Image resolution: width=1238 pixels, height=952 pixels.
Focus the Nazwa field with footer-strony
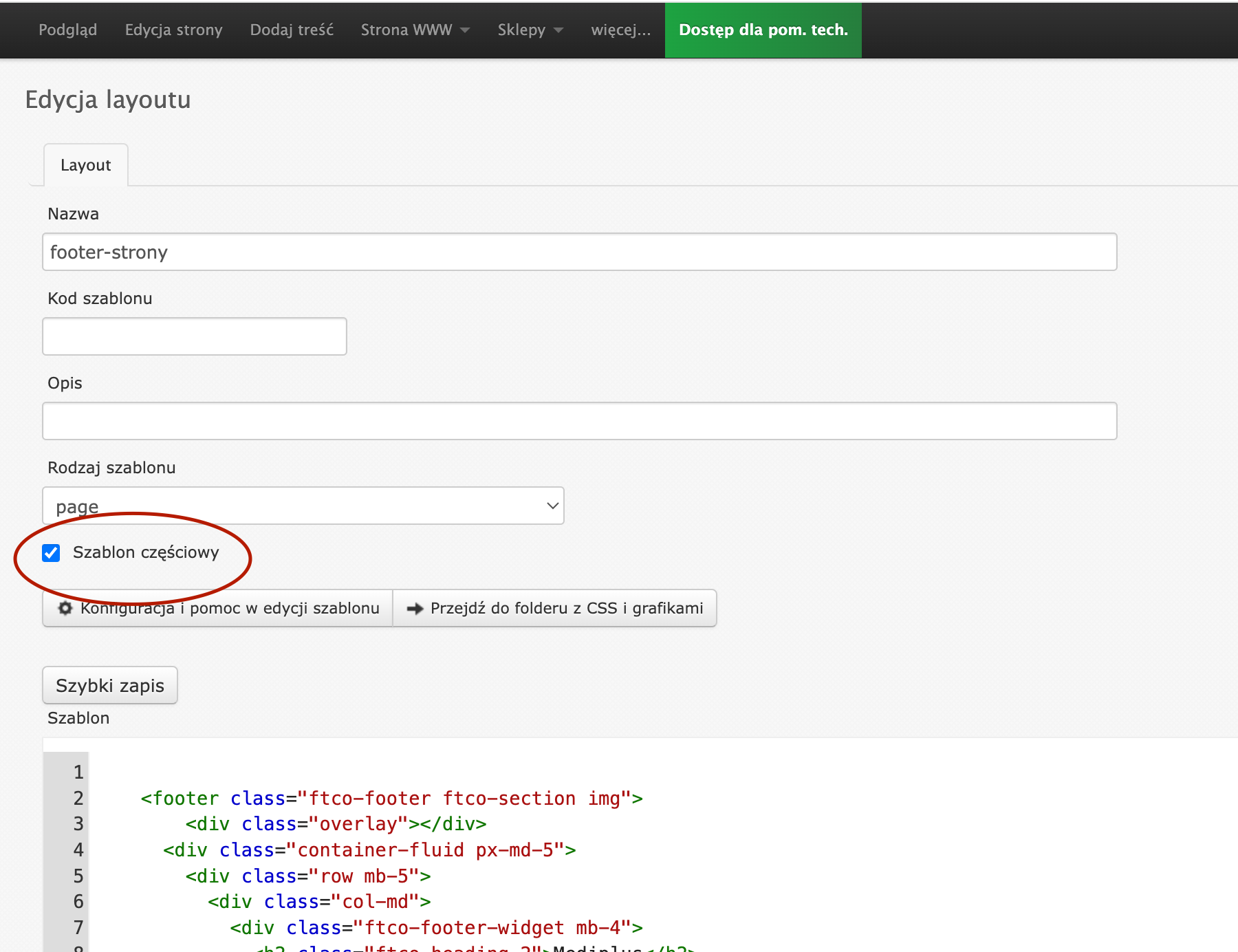(579, 252)
